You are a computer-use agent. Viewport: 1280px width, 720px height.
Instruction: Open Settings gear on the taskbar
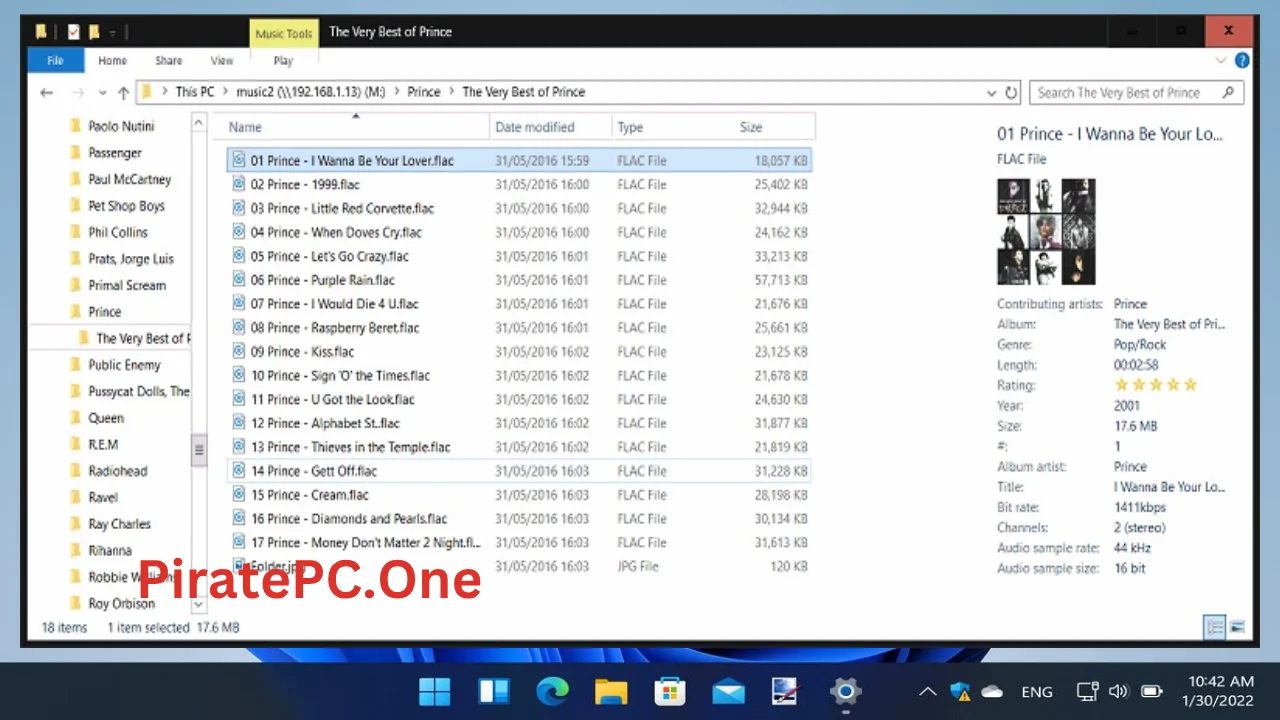(x=845, y=691)
